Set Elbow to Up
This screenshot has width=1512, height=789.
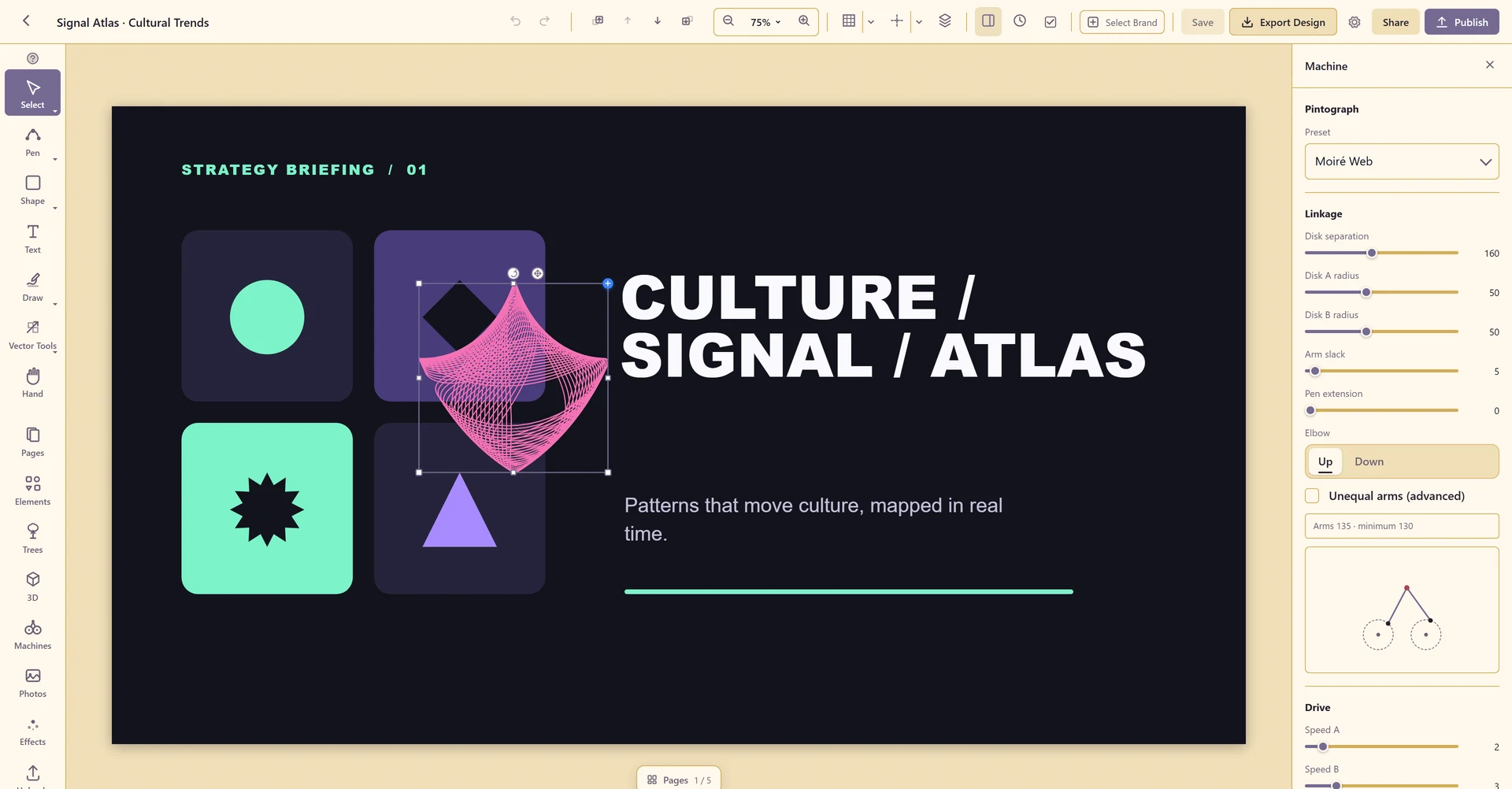point(1325,461)
